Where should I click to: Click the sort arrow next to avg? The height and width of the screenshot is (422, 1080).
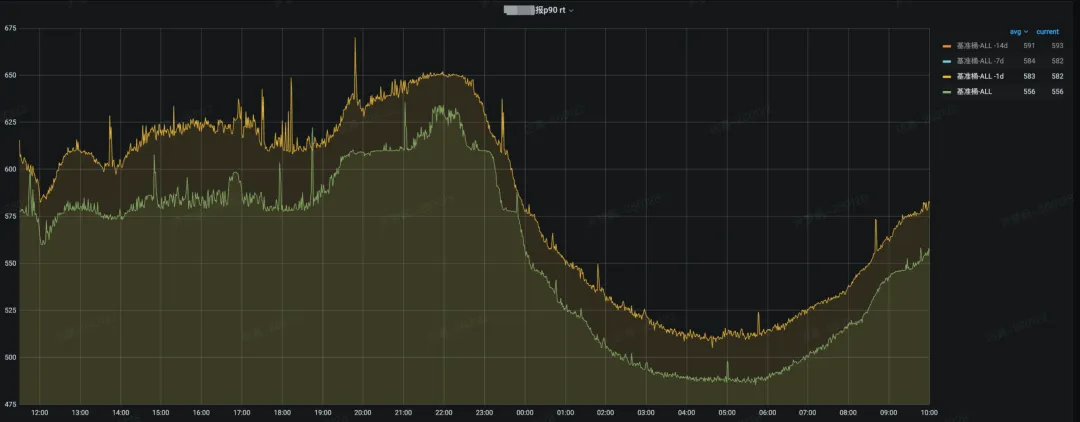[x=1026, y=32]
